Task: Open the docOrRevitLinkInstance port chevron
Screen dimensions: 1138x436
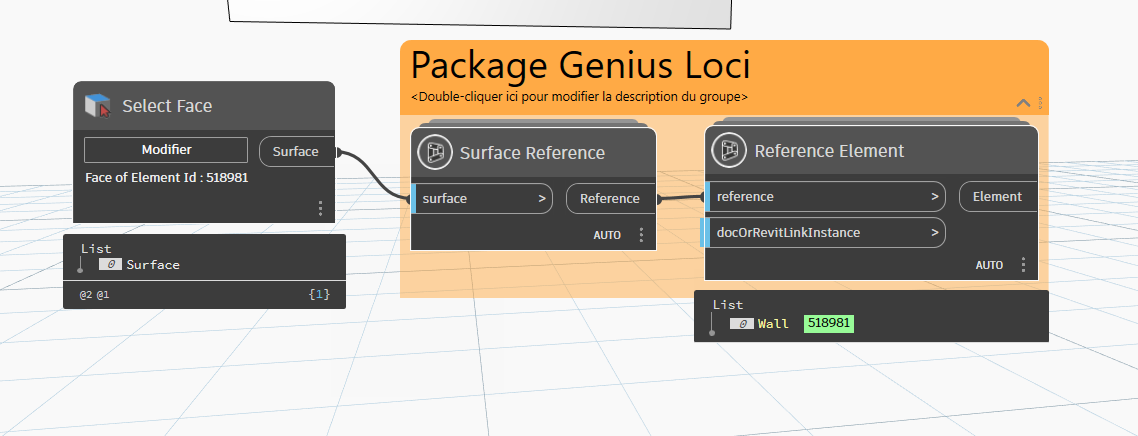Action: pyautogui.click(x=935, y=233)
